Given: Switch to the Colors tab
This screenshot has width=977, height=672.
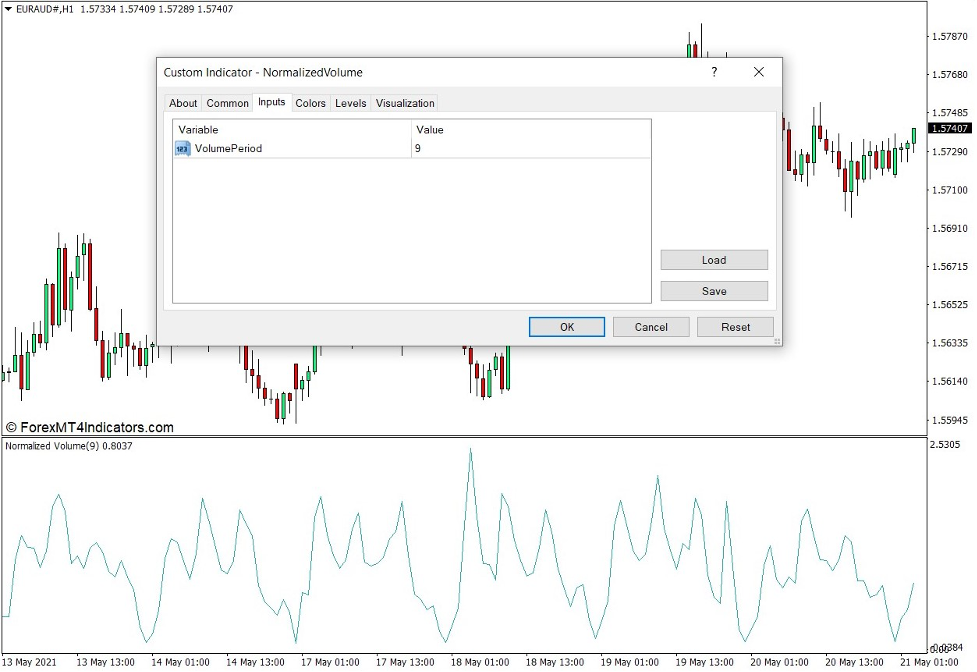Looking at the screenshot, I should tap(310, 103).
